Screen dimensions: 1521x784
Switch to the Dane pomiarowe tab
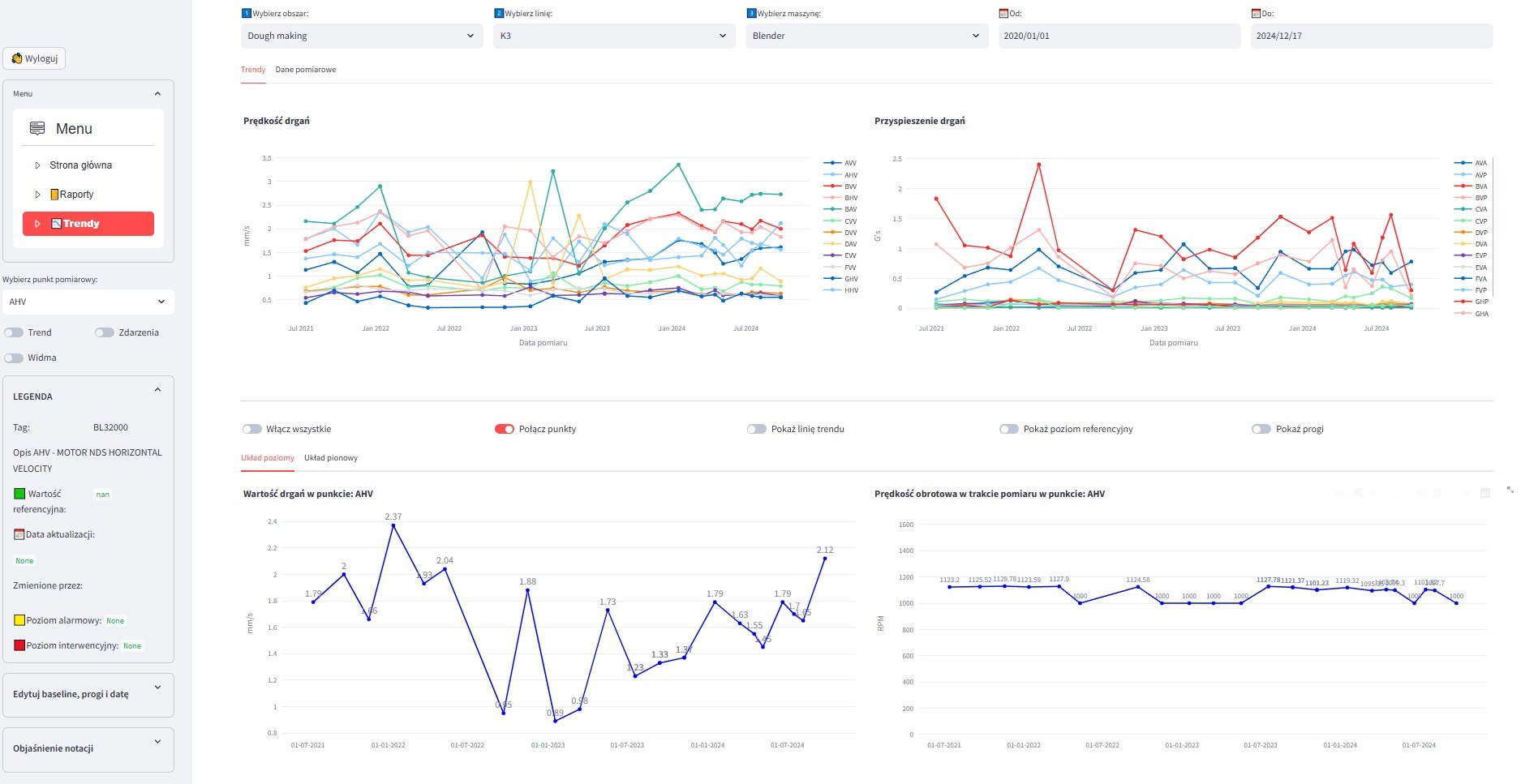(x=305, y=70)
